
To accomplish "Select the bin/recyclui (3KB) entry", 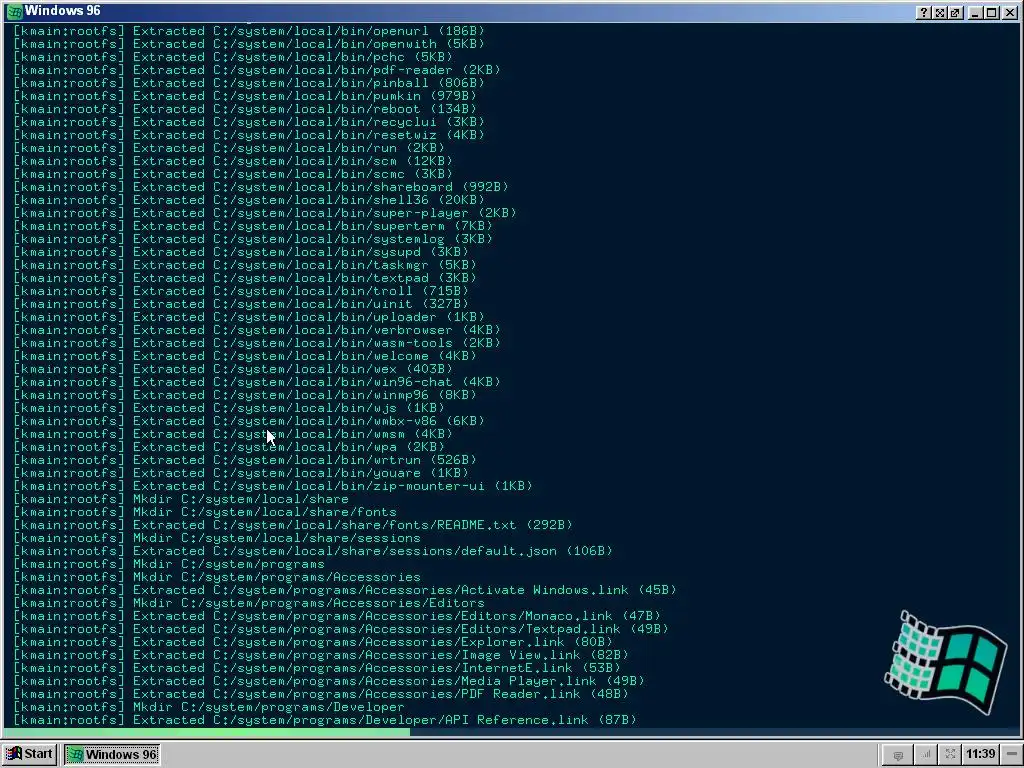I will [249, 122].
